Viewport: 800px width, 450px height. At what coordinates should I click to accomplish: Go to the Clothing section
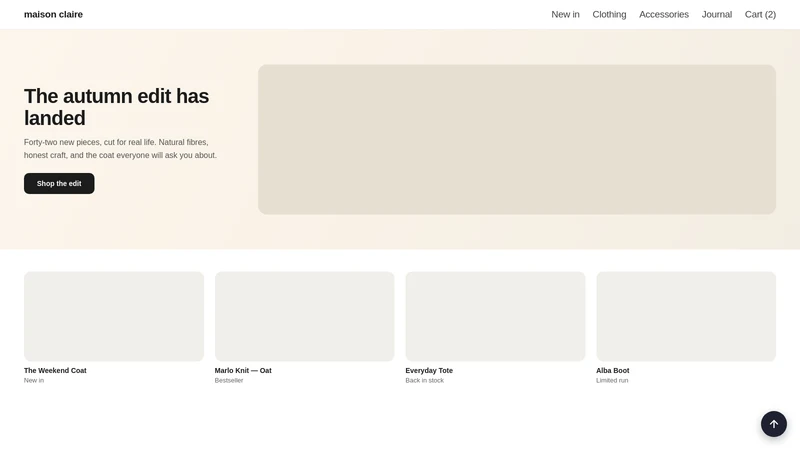coord(609,14)
